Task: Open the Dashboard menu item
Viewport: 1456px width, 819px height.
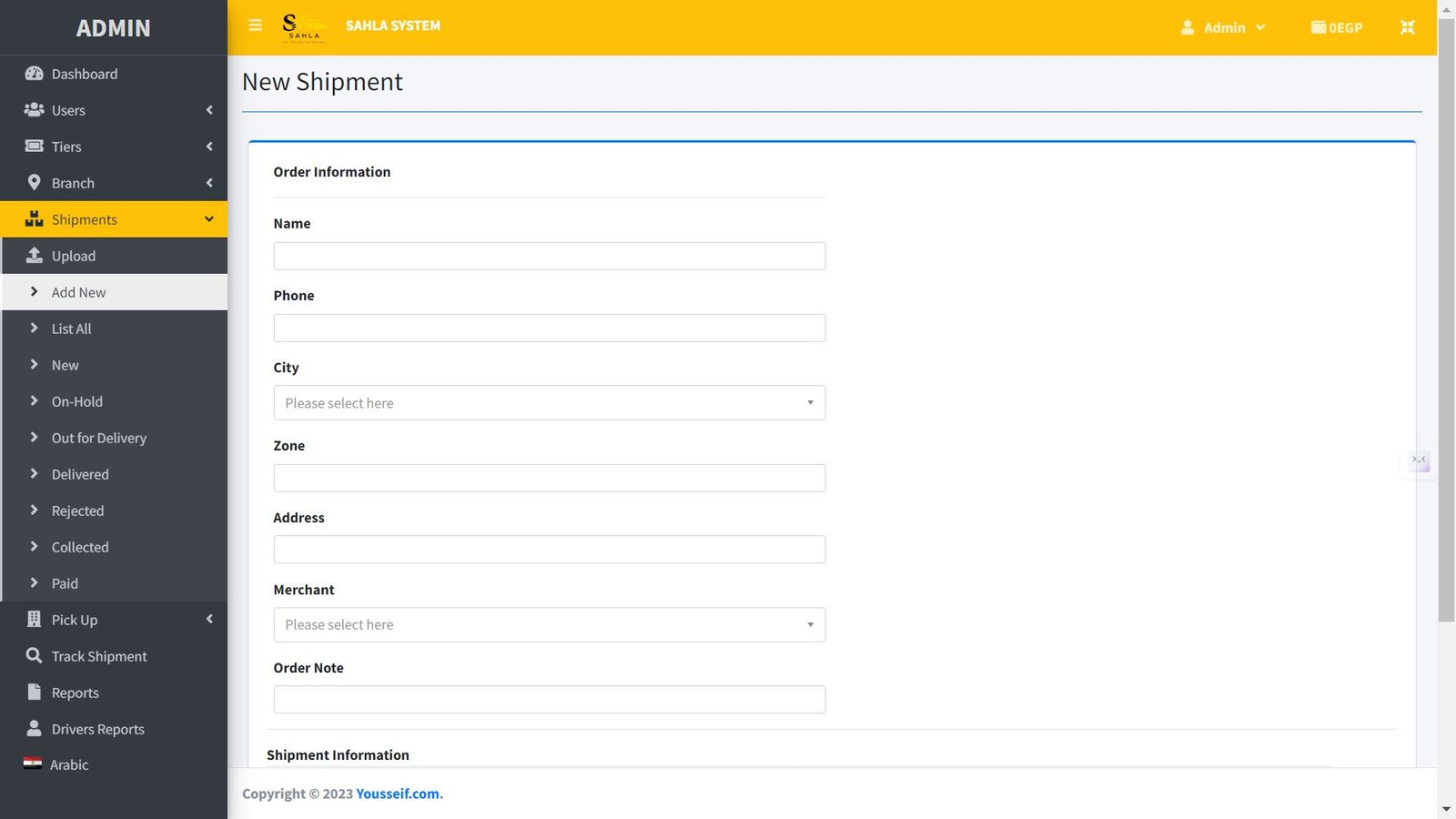Action: point(114,74)
